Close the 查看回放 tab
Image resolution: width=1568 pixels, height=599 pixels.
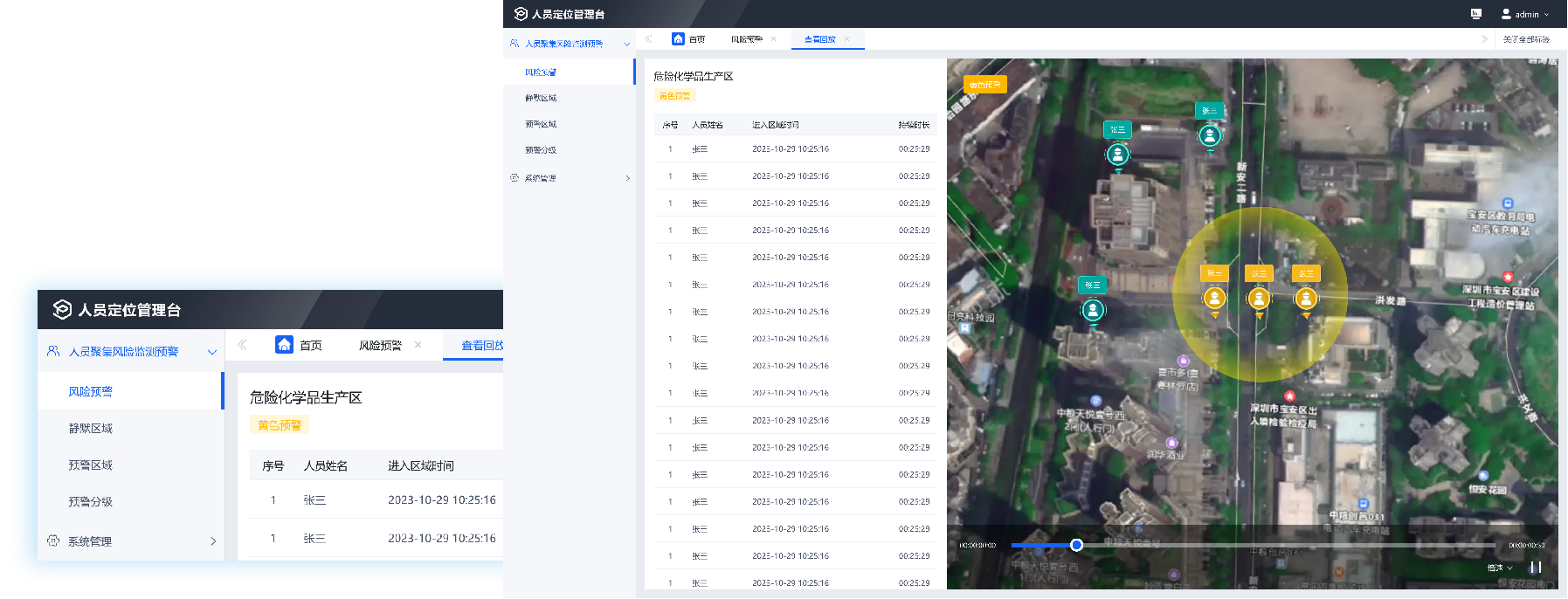846,39
